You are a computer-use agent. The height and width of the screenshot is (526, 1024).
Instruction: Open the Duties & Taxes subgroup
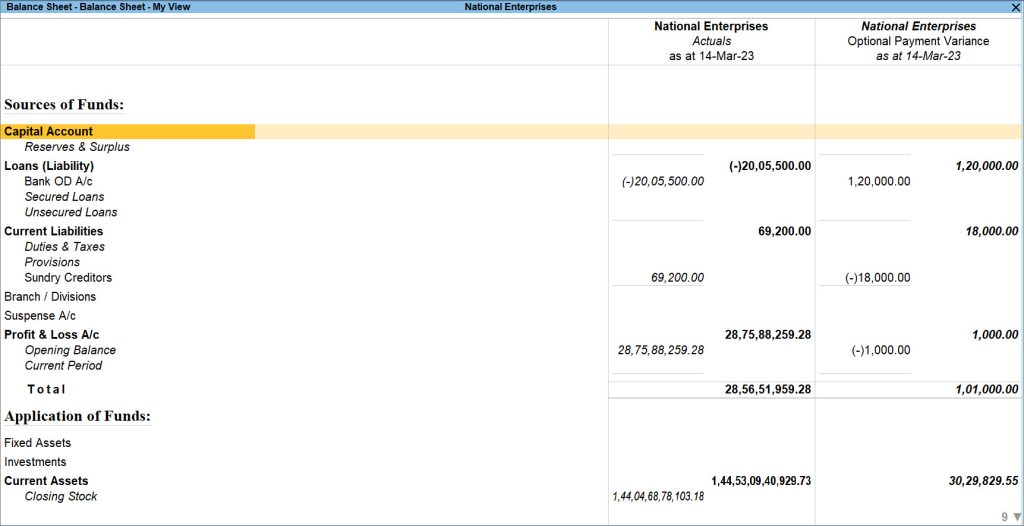point(65,247)
